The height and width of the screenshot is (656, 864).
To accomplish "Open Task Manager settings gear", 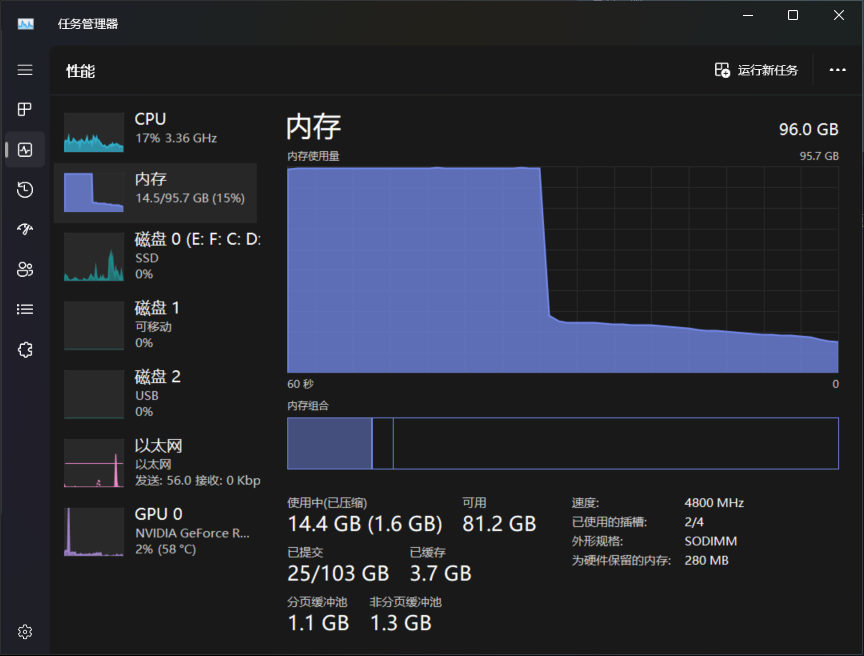I will click(25, 631).
